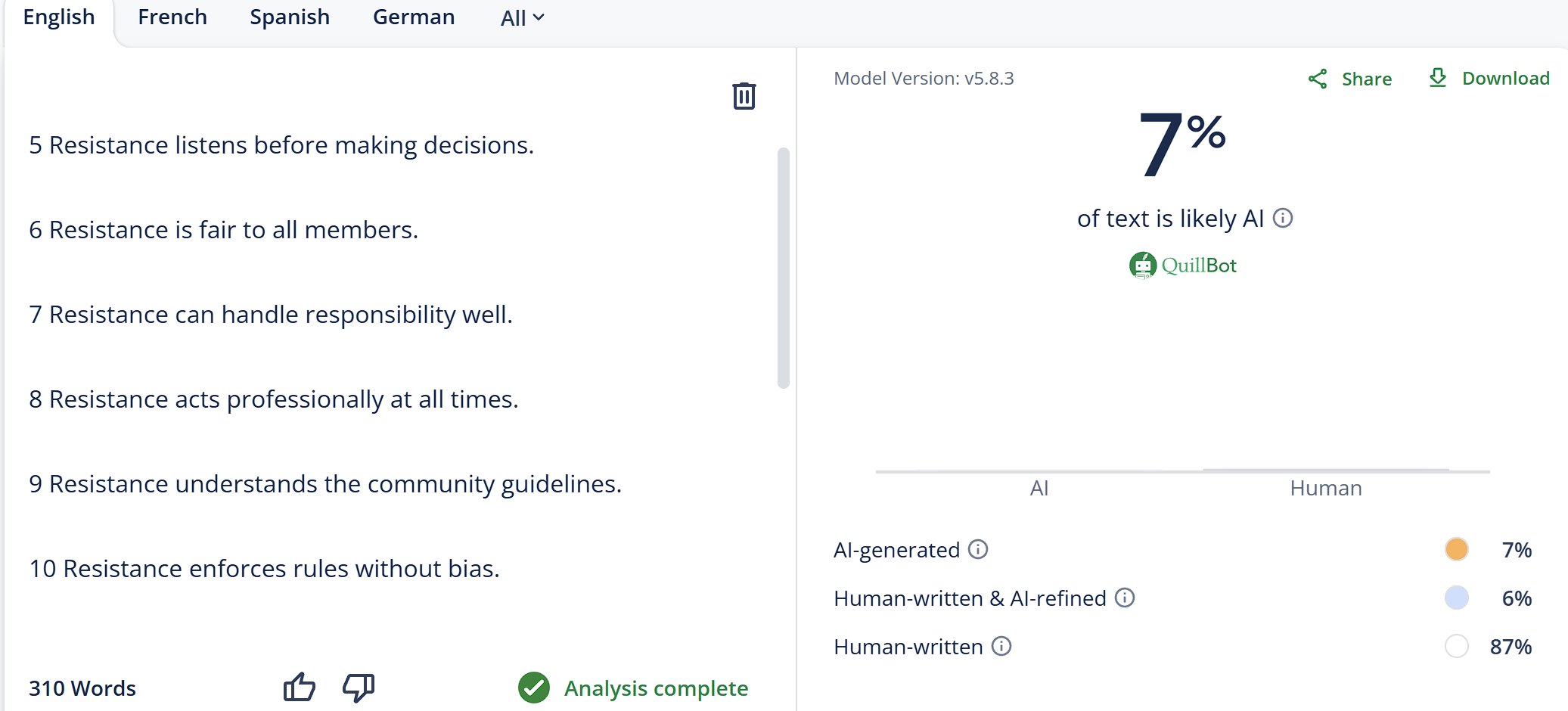Click the QuillBot logo

1182,265
